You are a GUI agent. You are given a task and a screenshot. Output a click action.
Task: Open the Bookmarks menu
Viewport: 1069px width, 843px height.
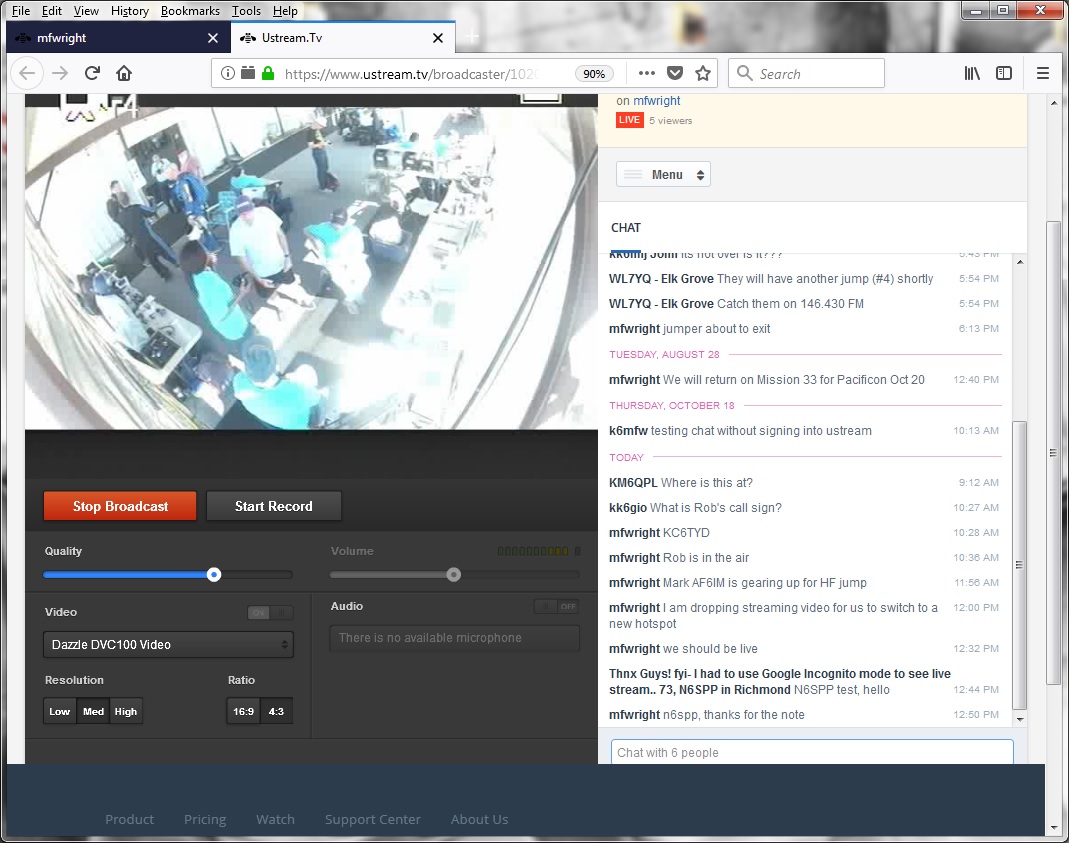pos(190,11)
